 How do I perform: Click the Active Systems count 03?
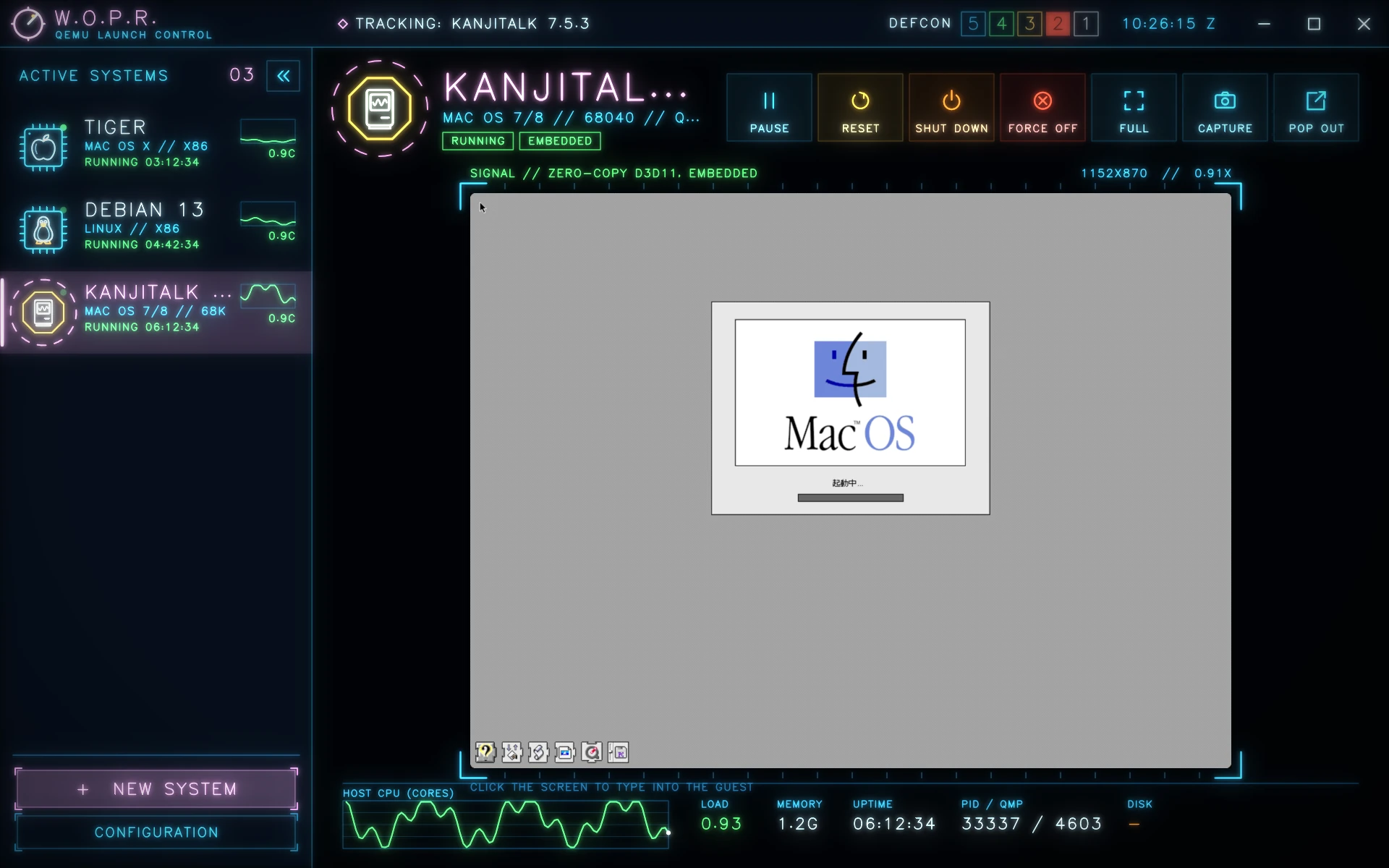[242, 75]
